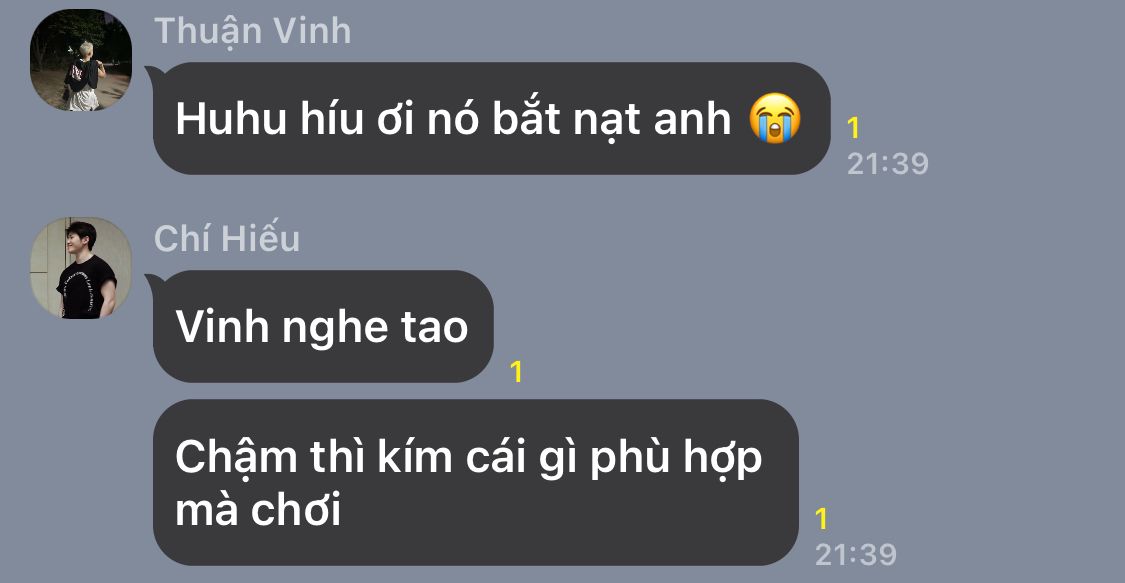Click the sender name Thuận Vinh
1125x583 pixels.
[x=253, y=32]
